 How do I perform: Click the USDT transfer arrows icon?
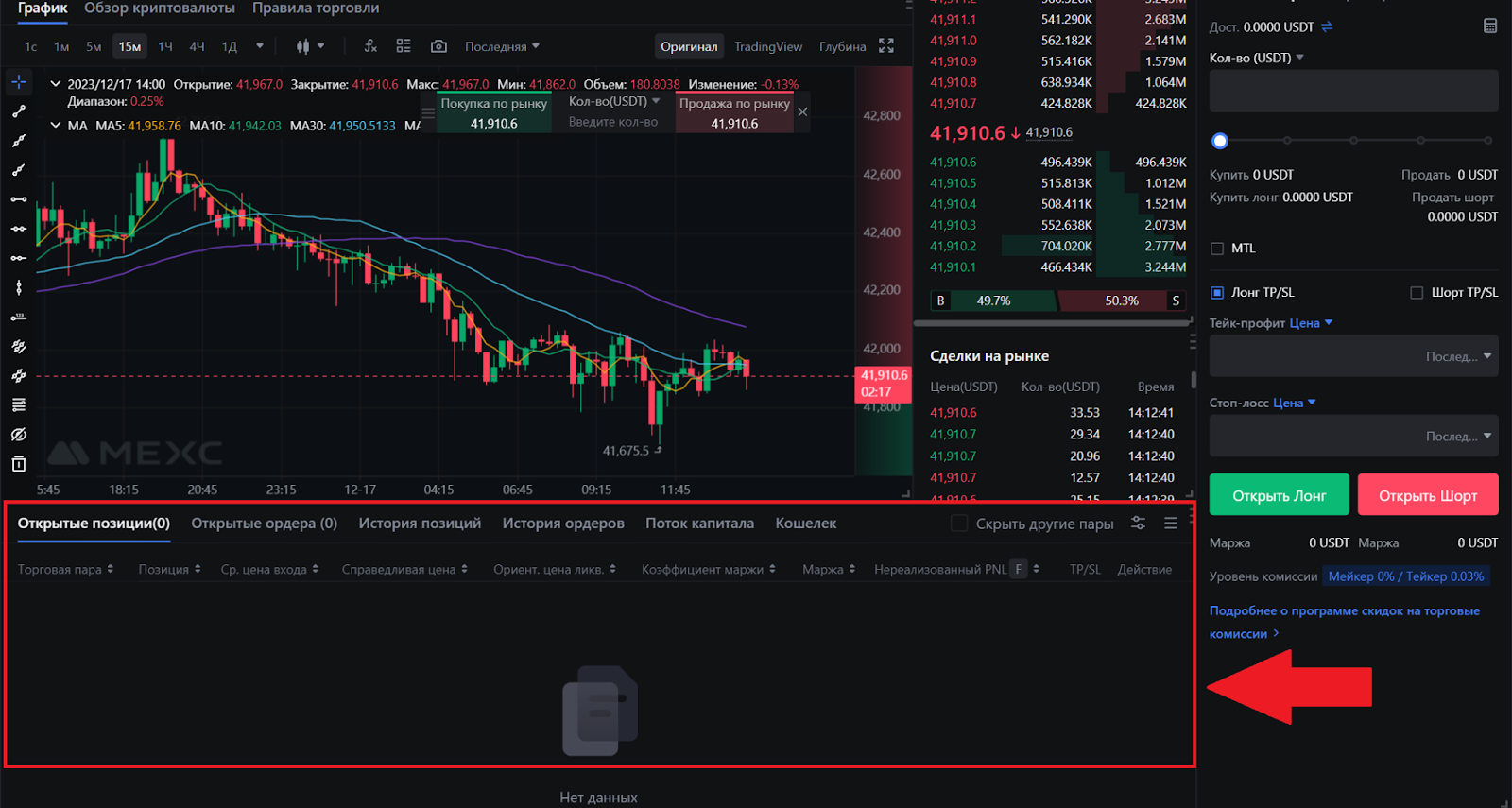(1327, 26)
